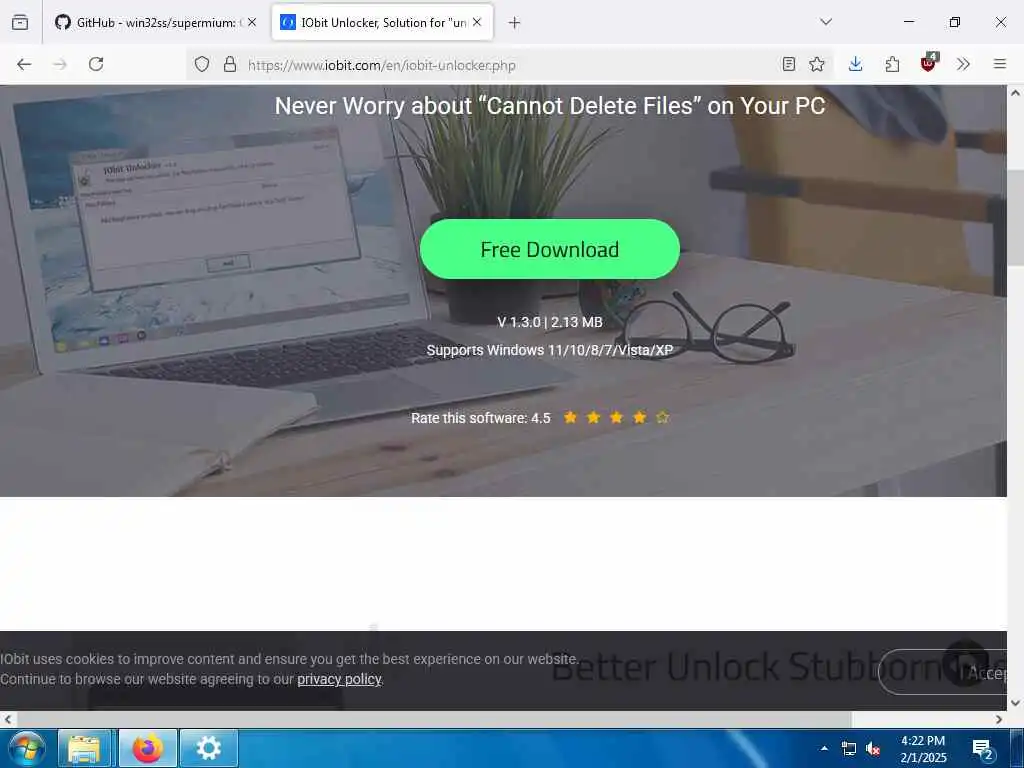The width and height of the screenshot is (1024, 768).
Task: Rate software with the second star
Action: point(593,417)
